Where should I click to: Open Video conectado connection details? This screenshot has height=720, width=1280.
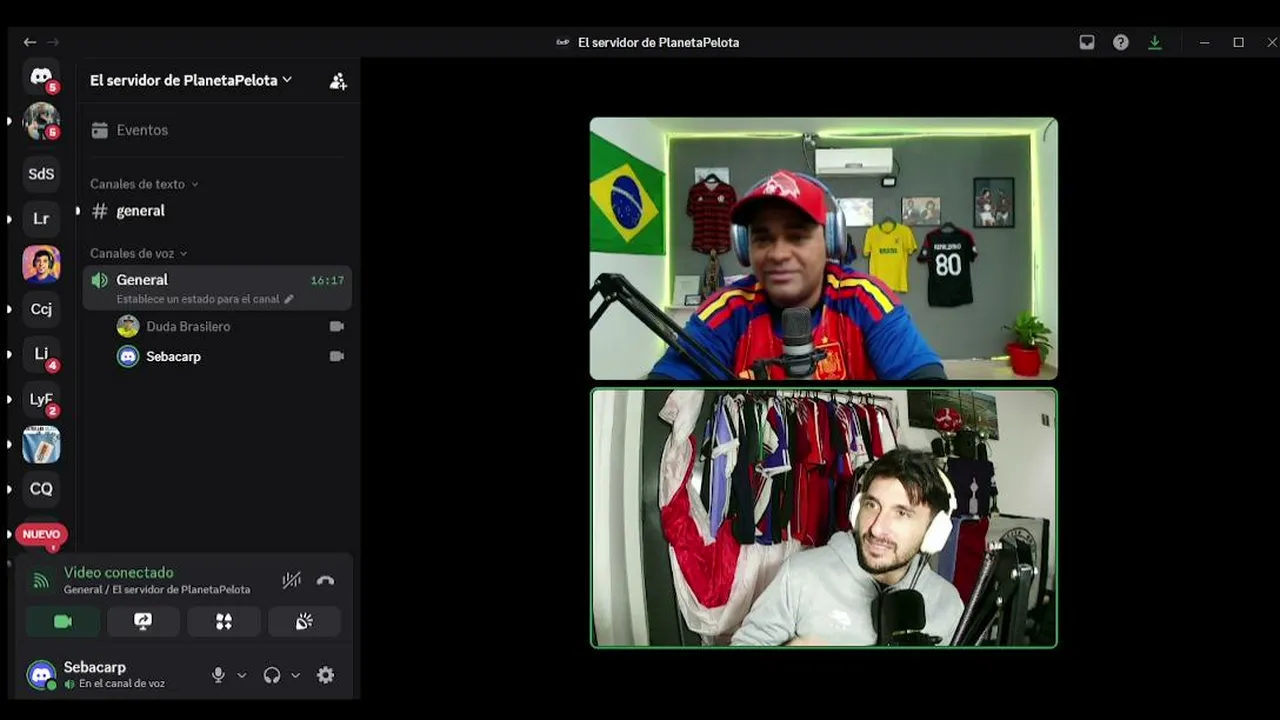point(118,572)
